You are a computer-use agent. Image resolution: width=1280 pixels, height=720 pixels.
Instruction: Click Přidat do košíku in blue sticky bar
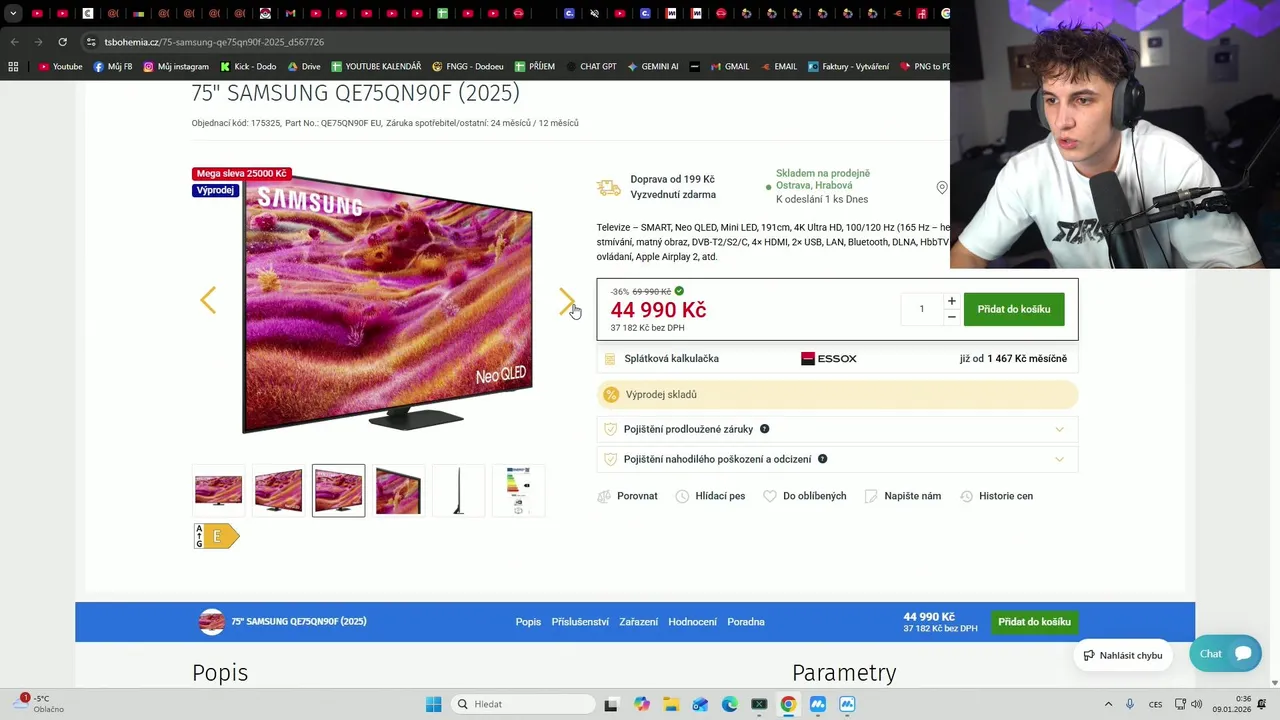point(1034,622)
